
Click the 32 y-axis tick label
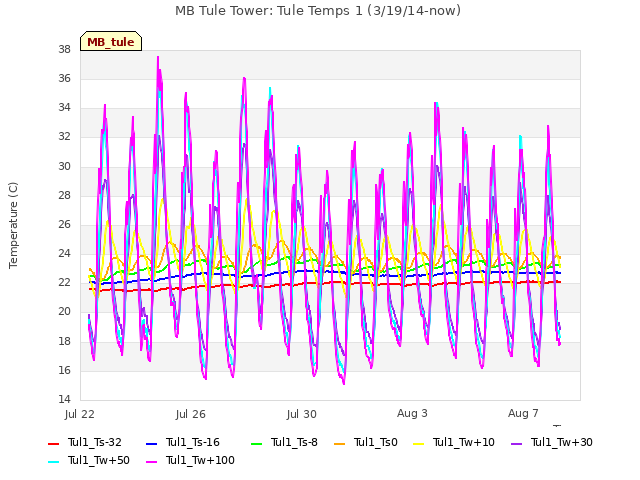(64, 137)
